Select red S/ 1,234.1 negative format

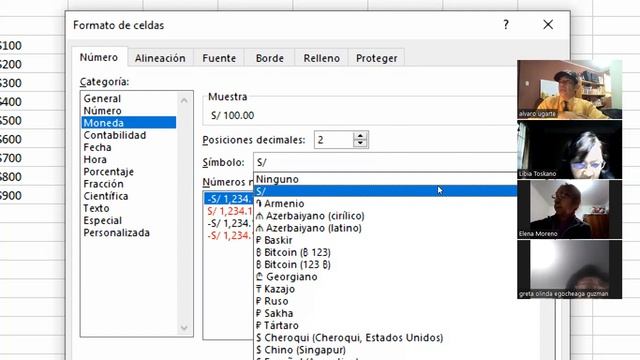click(229, 211)
